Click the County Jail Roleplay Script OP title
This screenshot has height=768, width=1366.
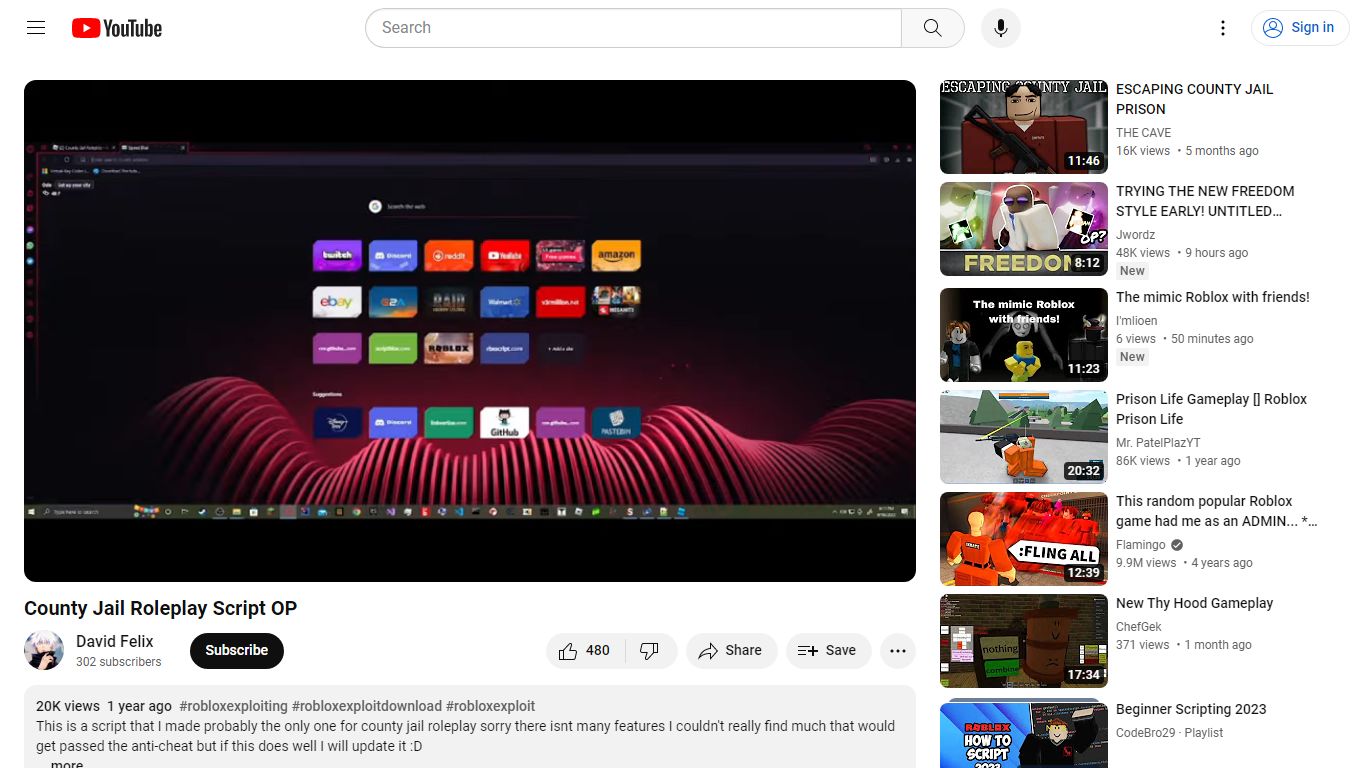160,608
